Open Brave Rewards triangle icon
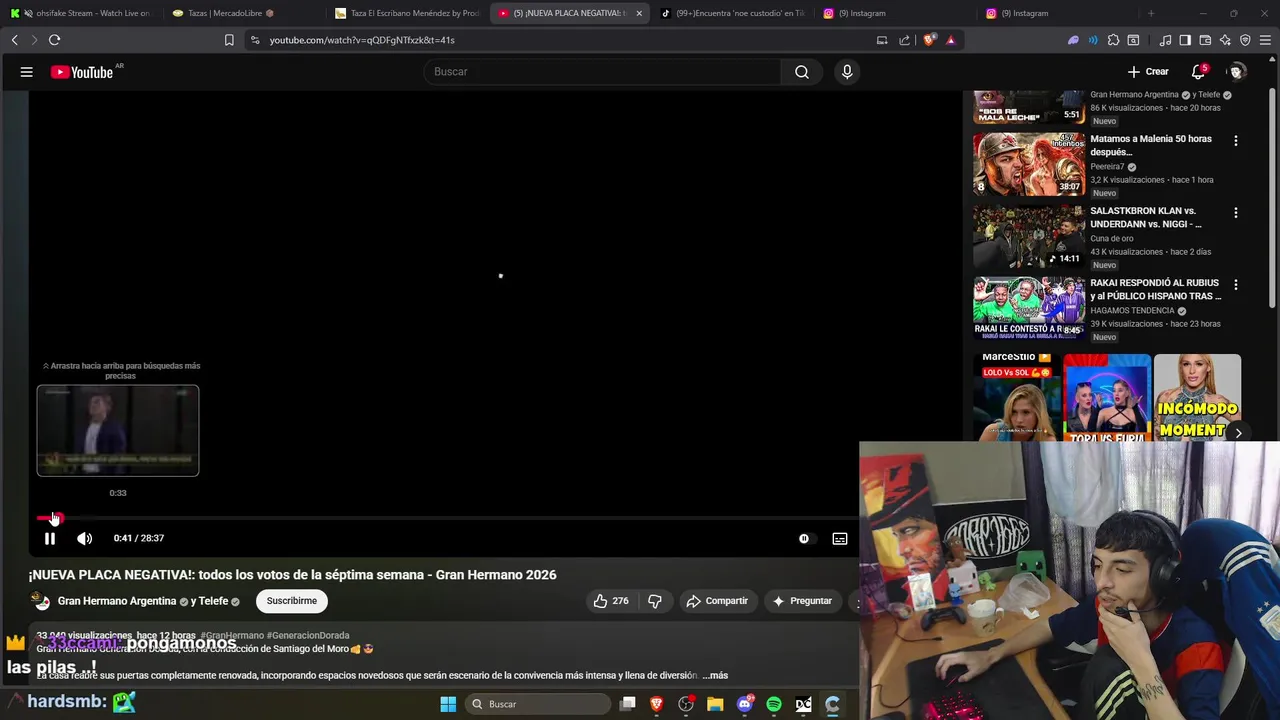Screen dimensions: 1280x720 pyautogui.click(x=950, y=40)
